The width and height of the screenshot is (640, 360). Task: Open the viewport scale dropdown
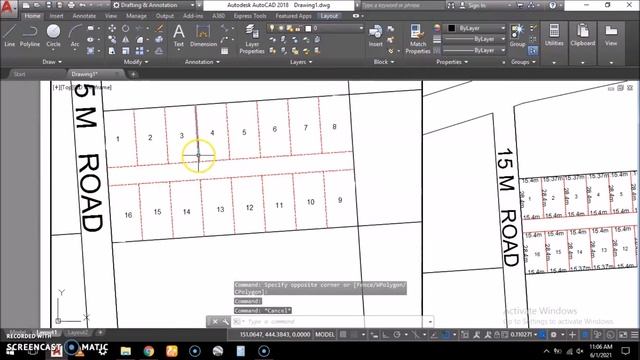pyautogui.click(x=524, y=335)
